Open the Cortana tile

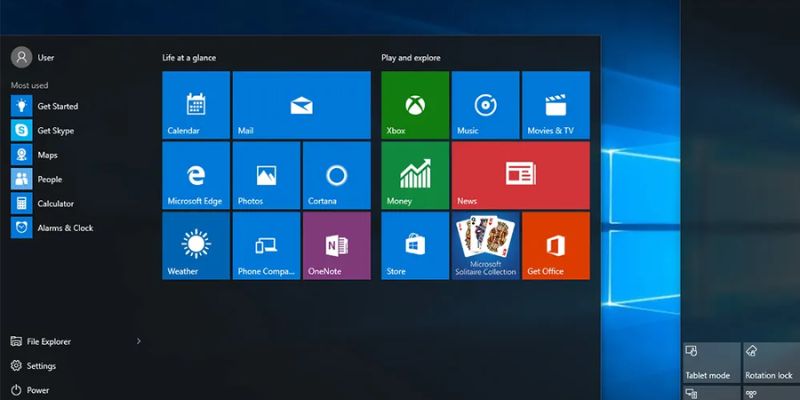(336, 175)
